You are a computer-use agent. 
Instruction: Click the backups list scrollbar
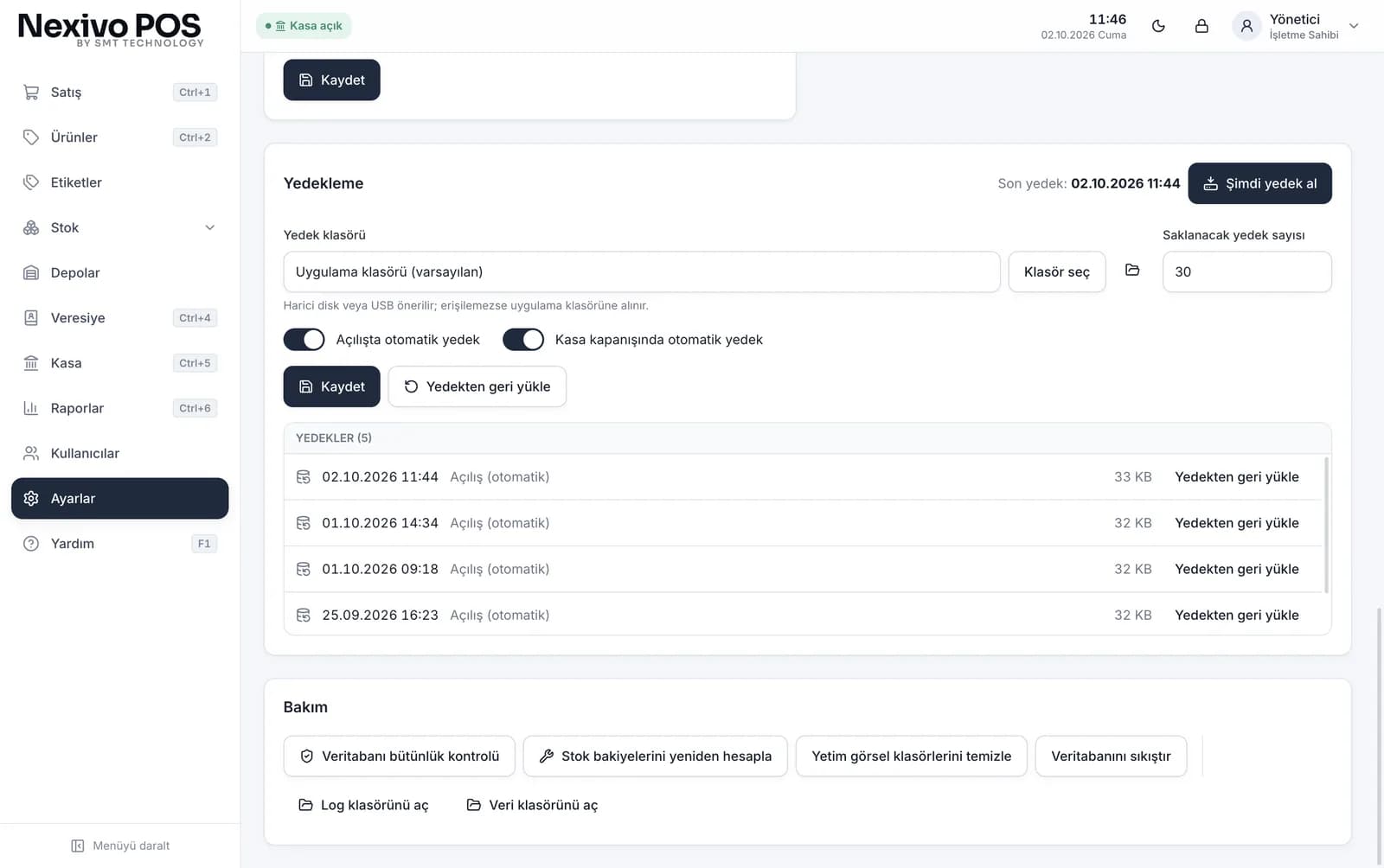[1326, 524]
